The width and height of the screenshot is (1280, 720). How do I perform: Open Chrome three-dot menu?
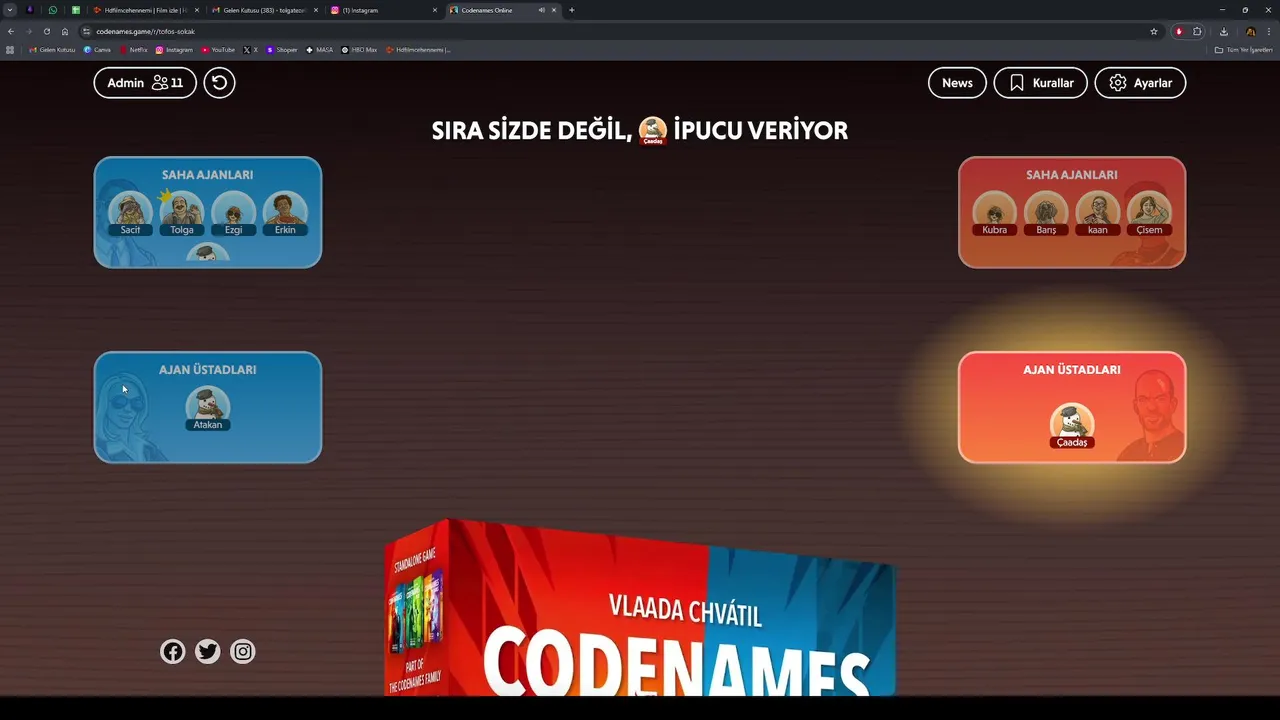(1269, 31)
